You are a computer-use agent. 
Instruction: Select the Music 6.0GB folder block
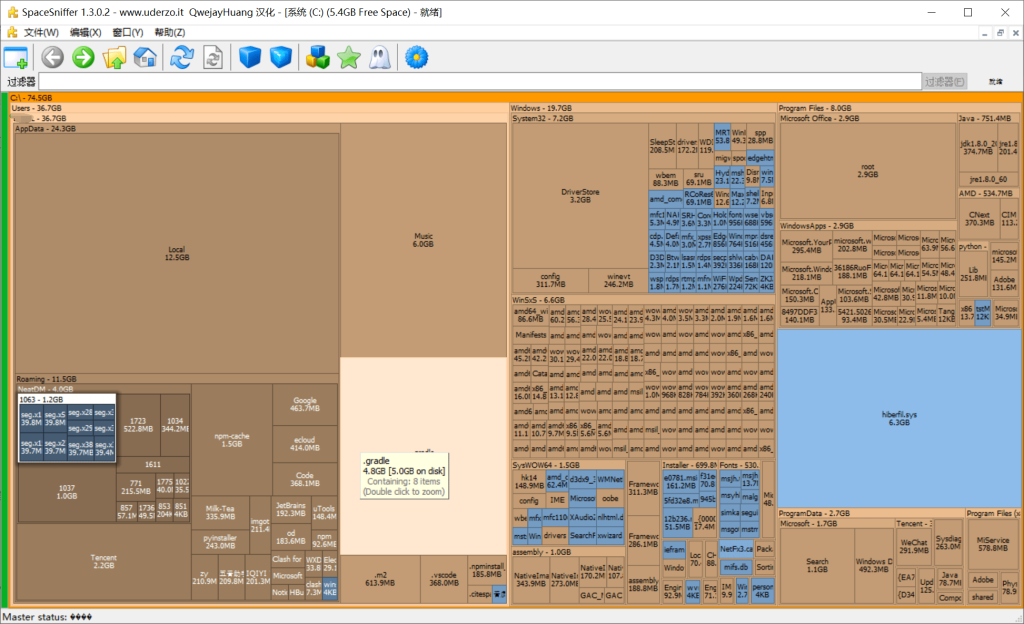(423, 240)
